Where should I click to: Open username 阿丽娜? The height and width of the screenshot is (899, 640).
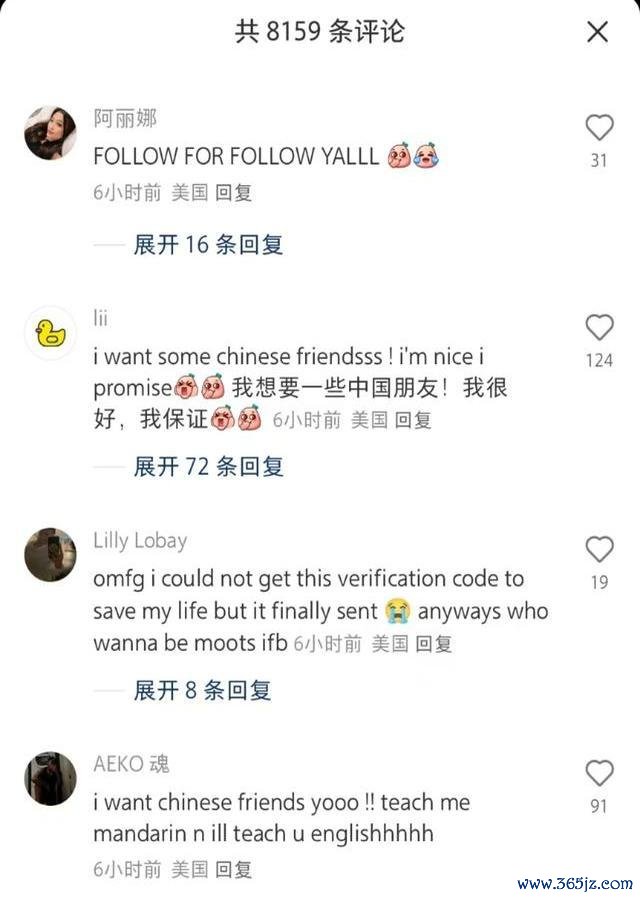(125, 119)
